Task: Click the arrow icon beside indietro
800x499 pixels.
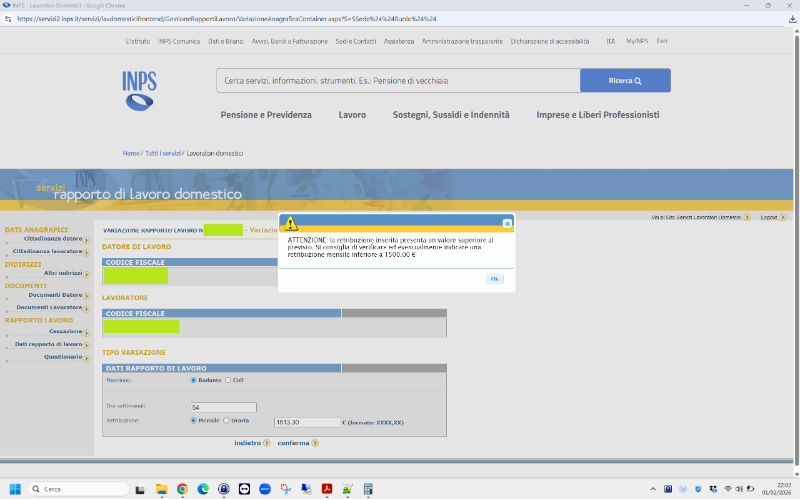Action: pos(267,443)
